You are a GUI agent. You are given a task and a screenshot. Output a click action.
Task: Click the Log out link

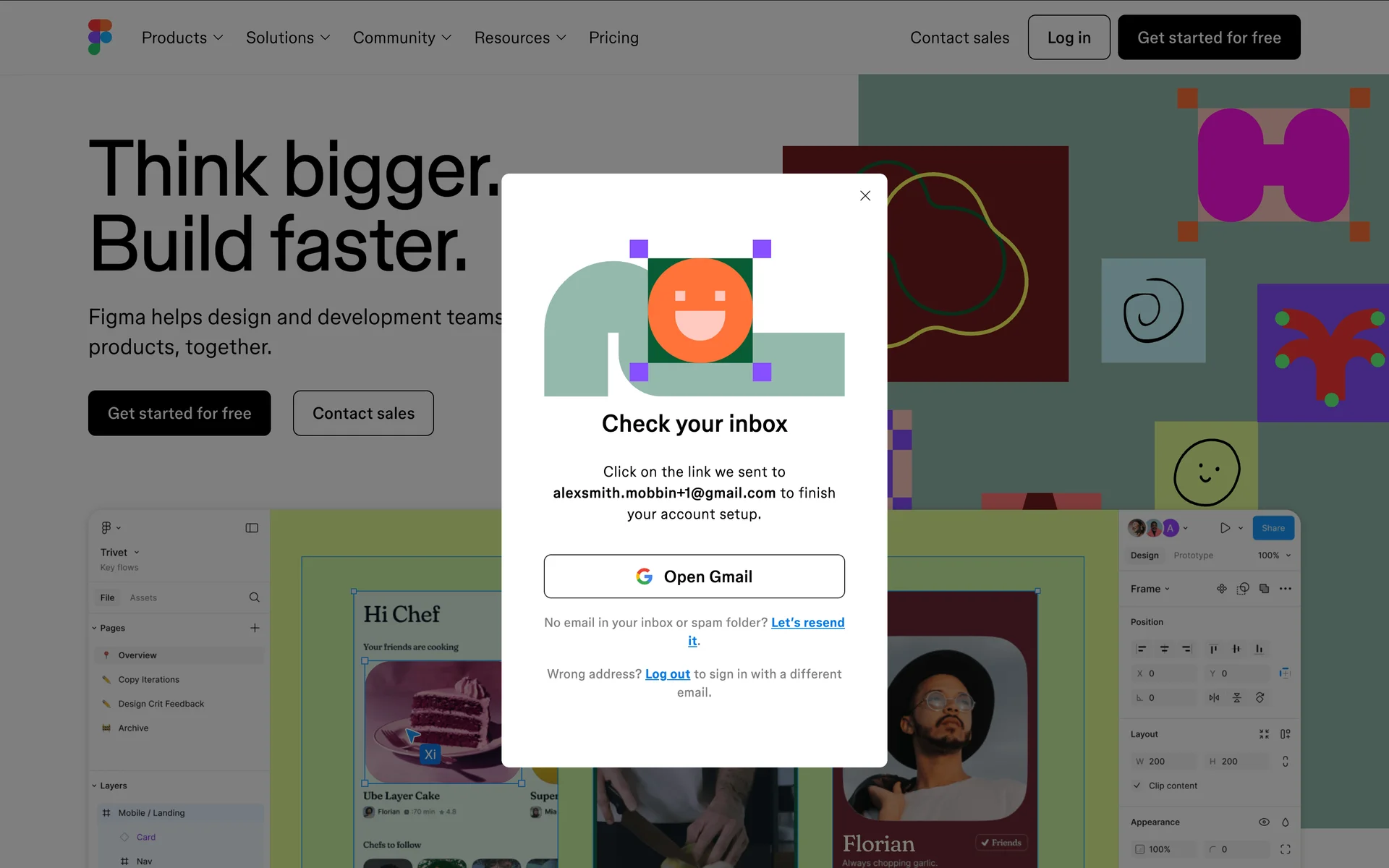pos(667,674)
